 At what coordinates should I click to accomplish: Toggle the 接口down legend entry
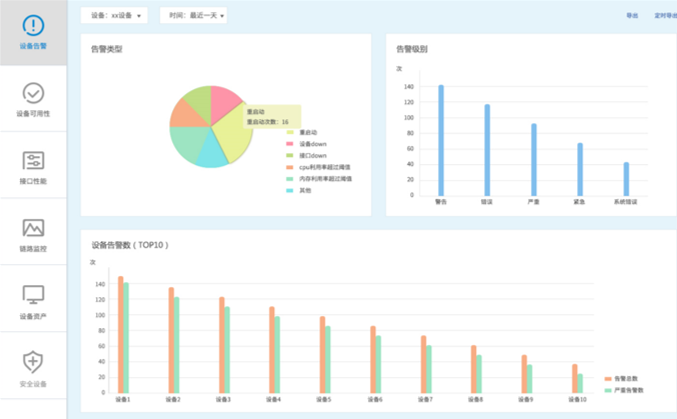307,156
